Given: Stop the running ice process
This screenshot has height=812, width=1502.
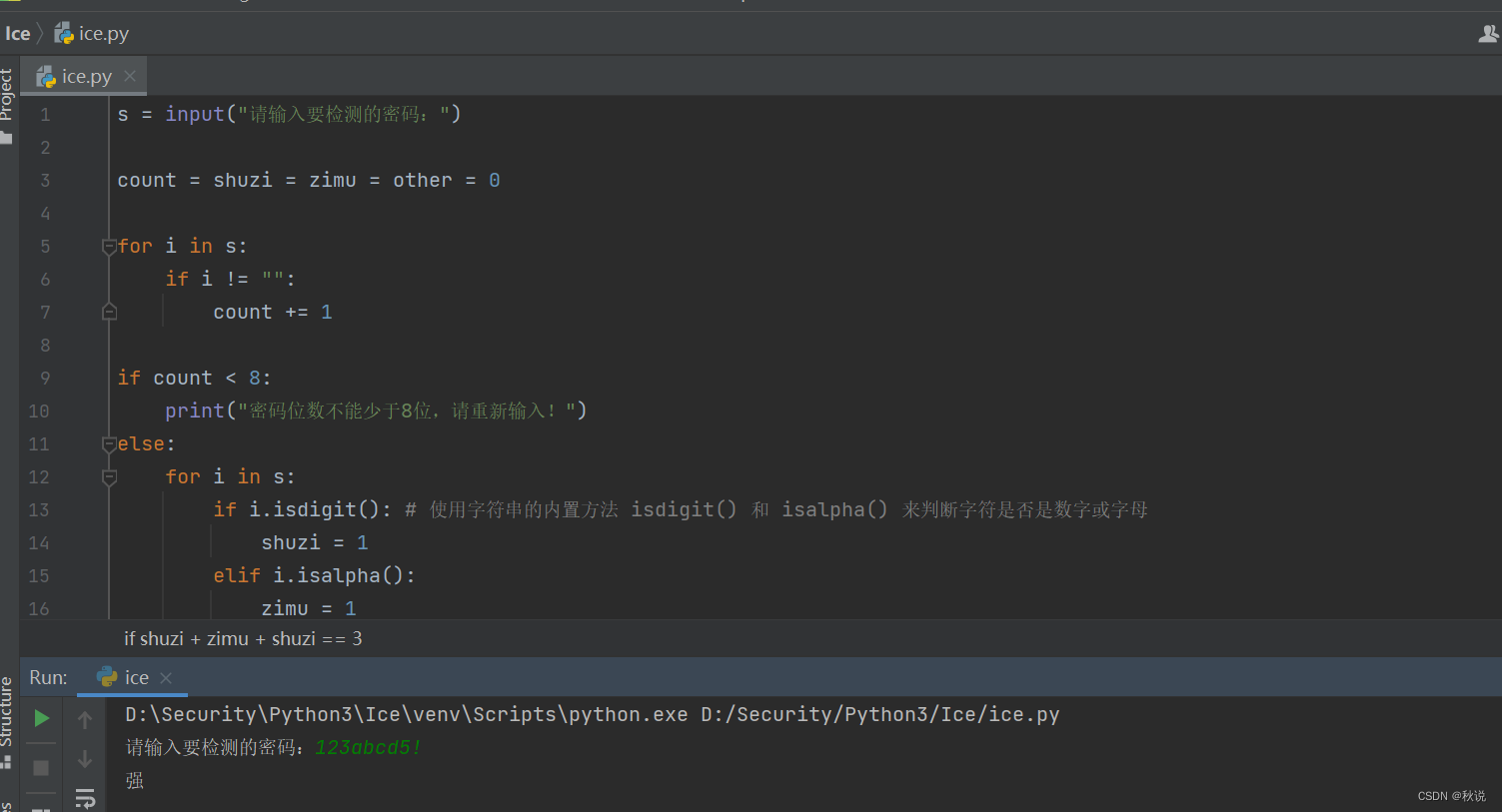Looking at the screenshot, I should pos(41,767).
